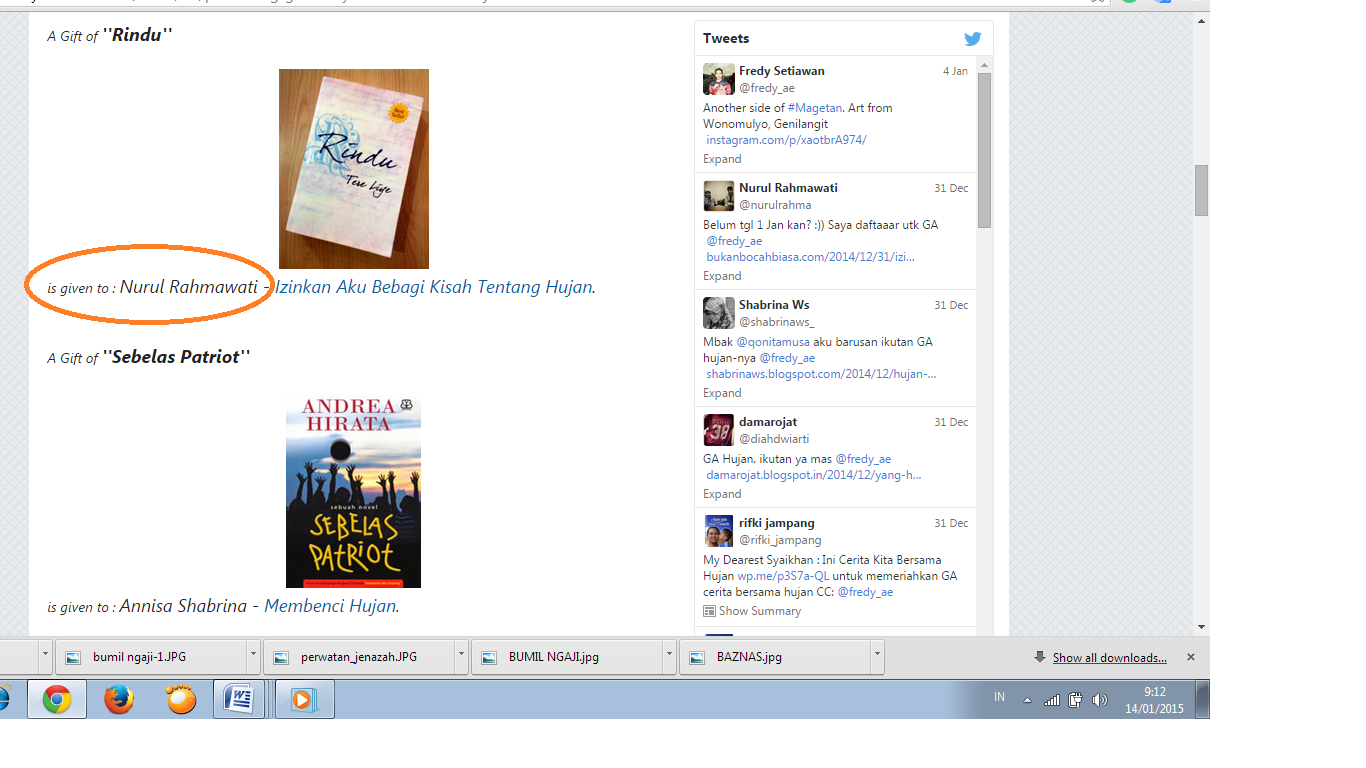
Task: Show hidden system tray icons
Action: click(1027, 700)
